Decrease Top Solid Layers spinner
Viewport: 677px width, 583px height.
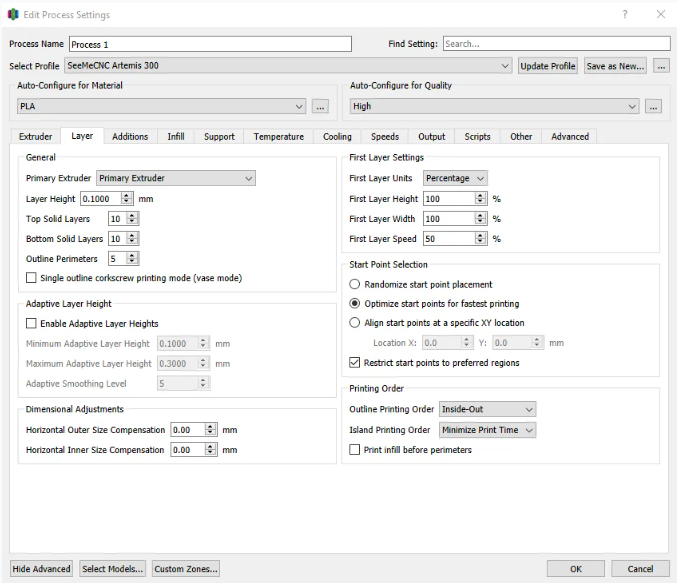(132, 222)
